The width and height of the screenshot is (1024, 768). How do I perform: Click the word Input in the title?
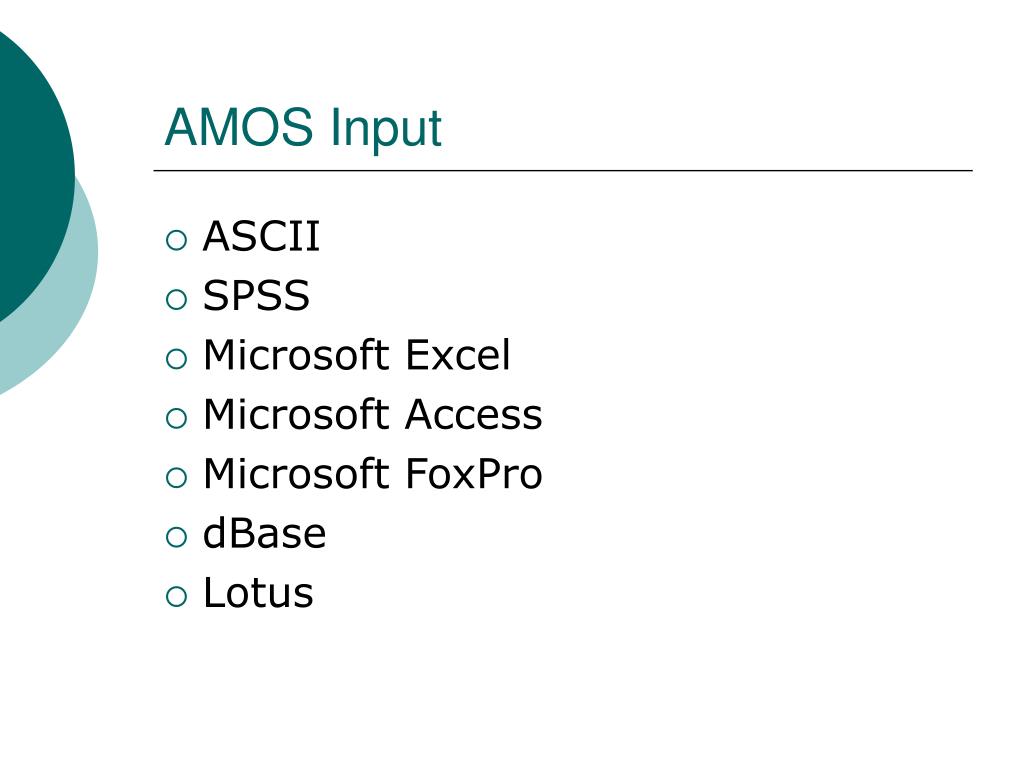pos(386,131)
